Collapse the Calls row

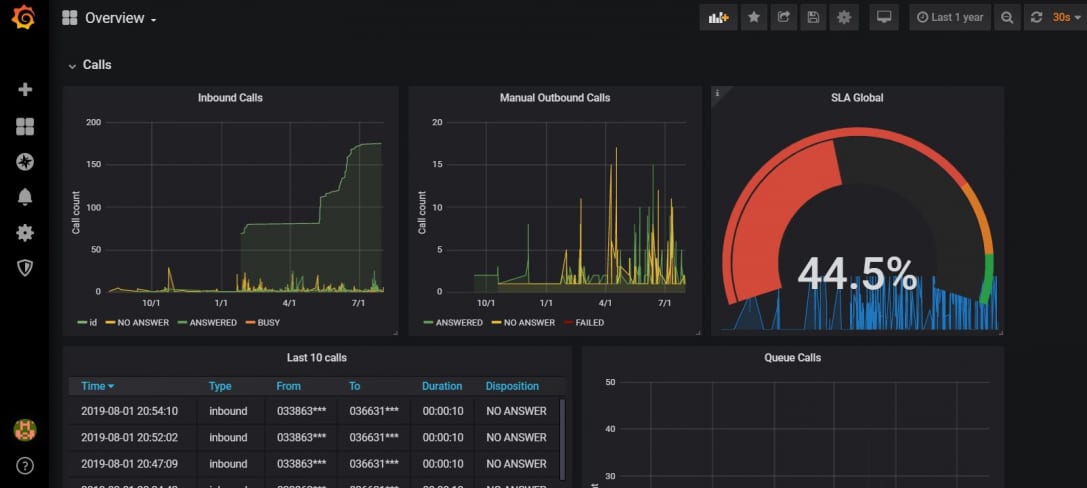89,64
